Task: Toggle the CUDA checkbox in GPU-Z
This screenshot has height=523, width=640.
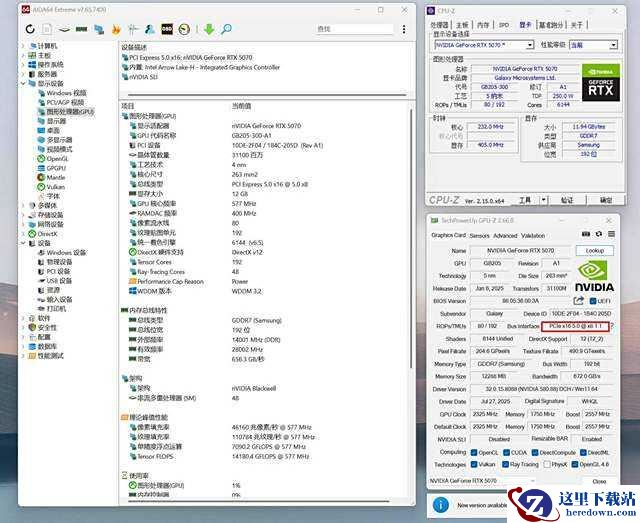Action: click(x=506, y=452)
